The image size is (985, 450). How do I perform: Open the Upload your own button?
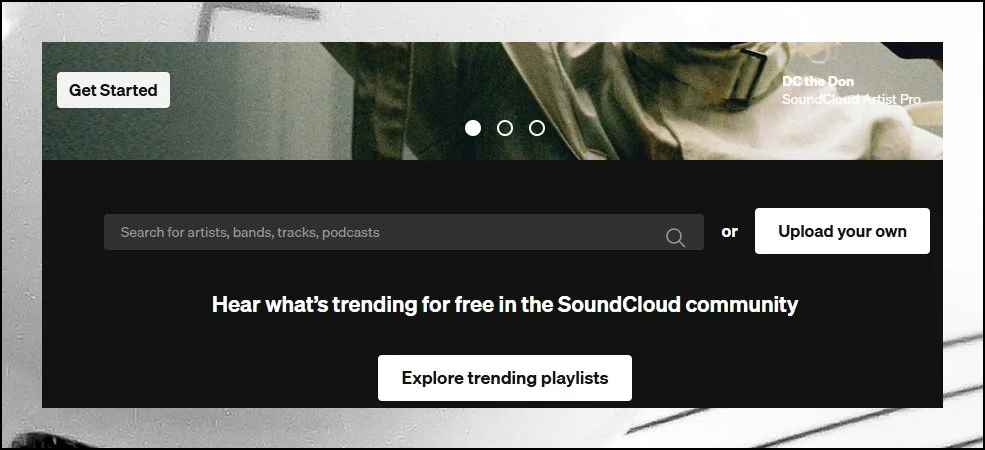[842, 231]
